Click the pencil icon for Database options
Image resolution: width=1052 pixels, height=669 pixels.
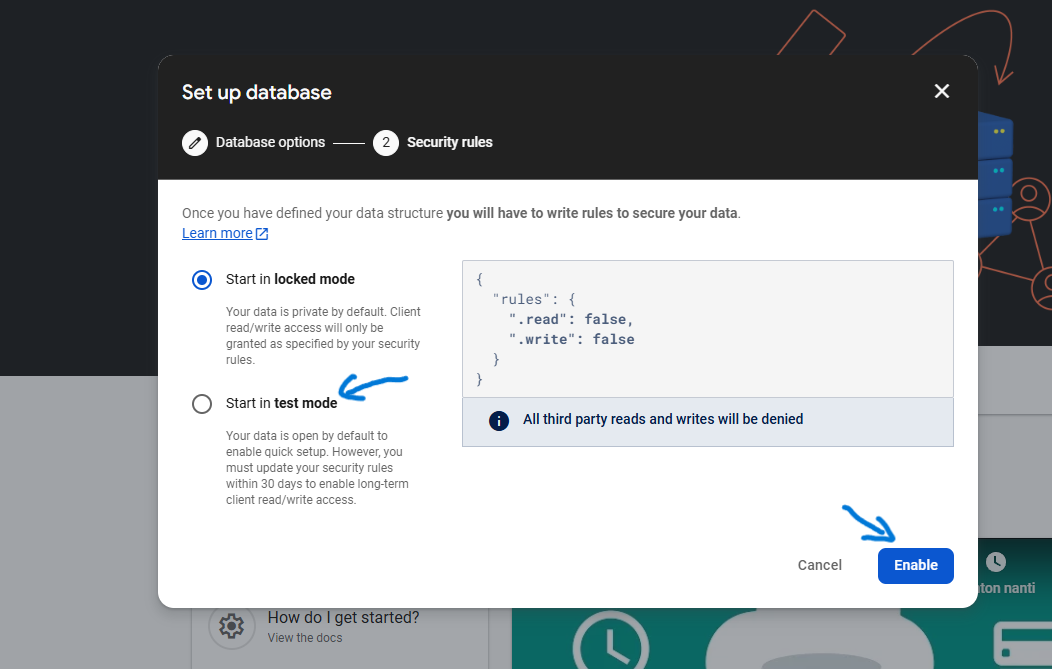195,142
